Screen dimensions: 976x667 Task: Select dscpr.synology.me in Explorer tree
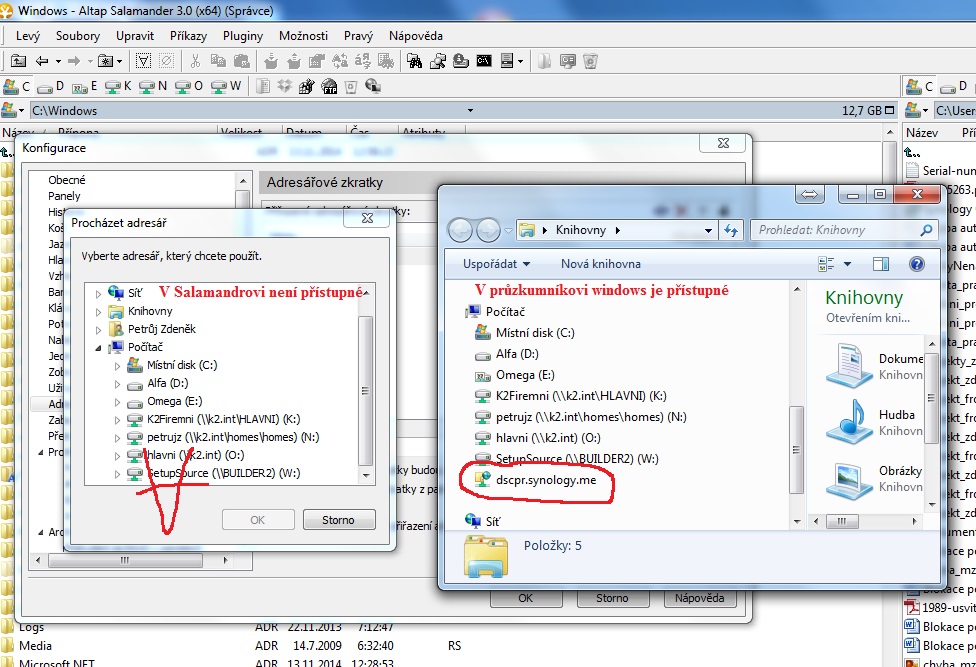pos(546,480)
